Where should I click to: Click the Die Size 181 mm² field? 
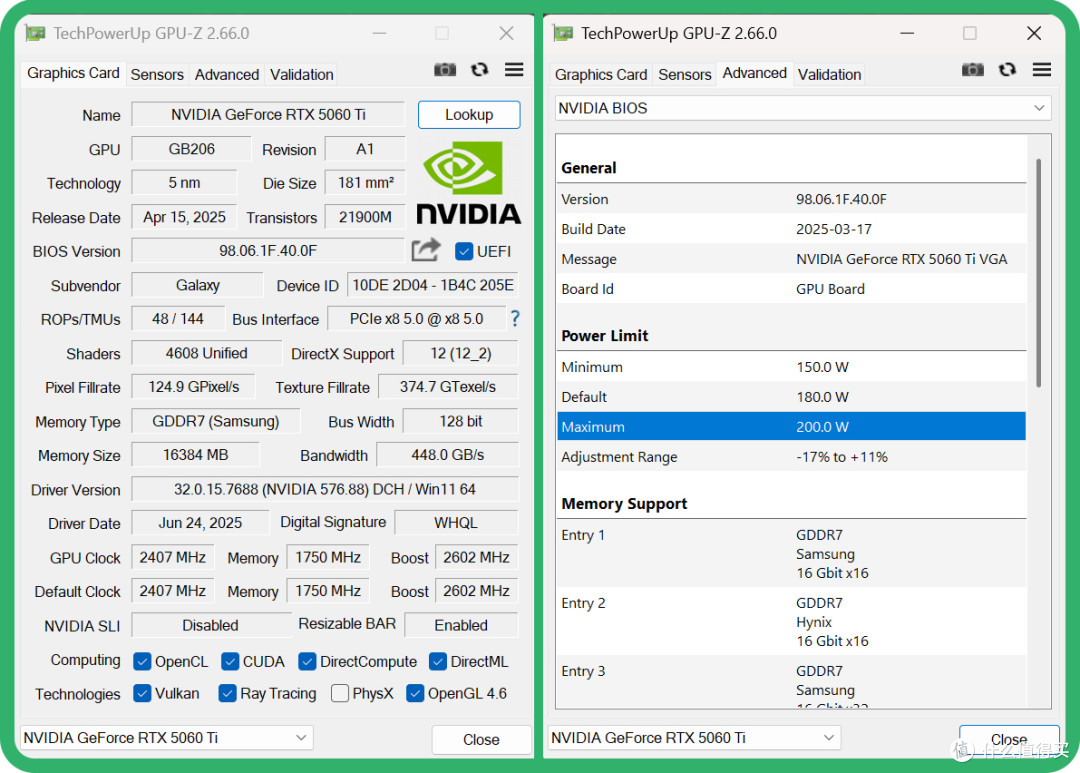[365, 183]
